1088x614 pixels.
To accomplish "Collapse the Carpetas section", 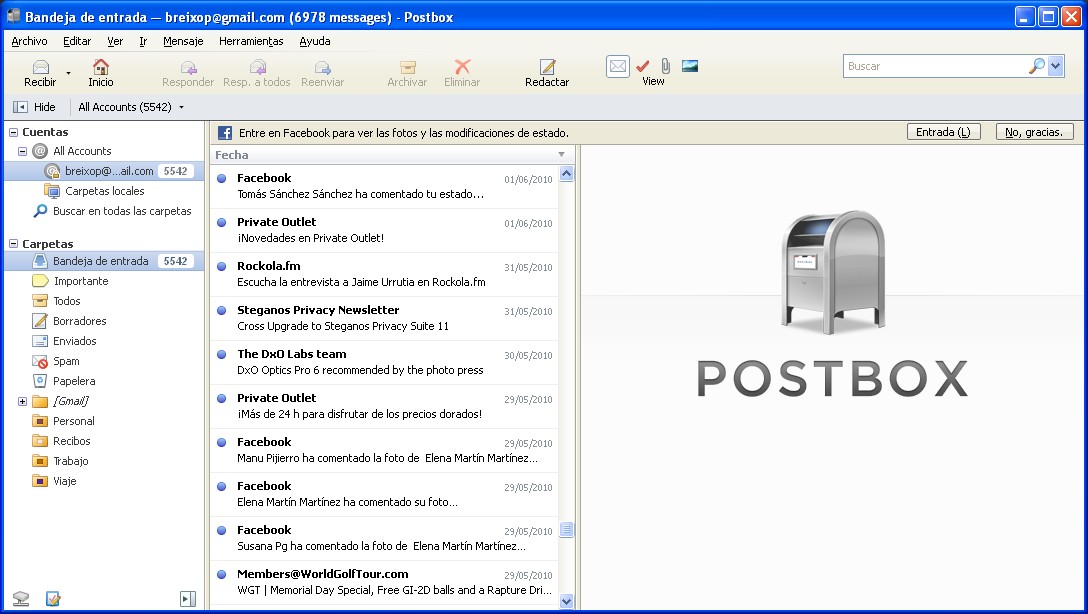I will click(x=13, y=244).
